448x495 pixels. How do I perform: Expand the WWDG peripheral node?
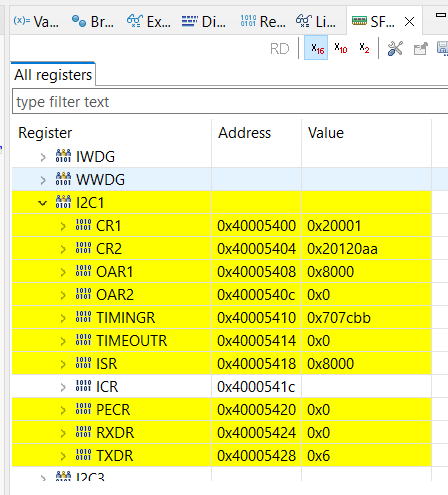(x=43, y=180)
